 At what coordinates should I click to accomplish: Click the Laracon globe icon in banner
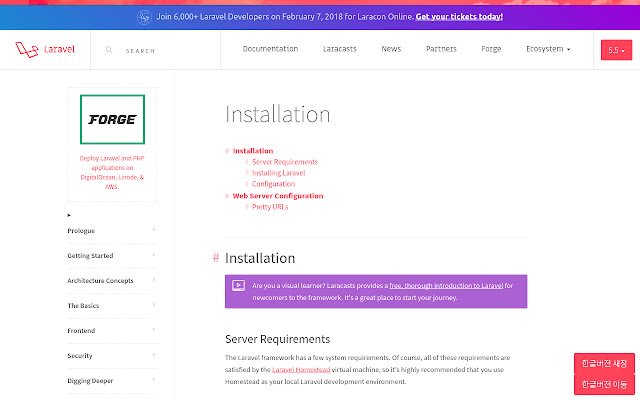(x=144, y=15)
